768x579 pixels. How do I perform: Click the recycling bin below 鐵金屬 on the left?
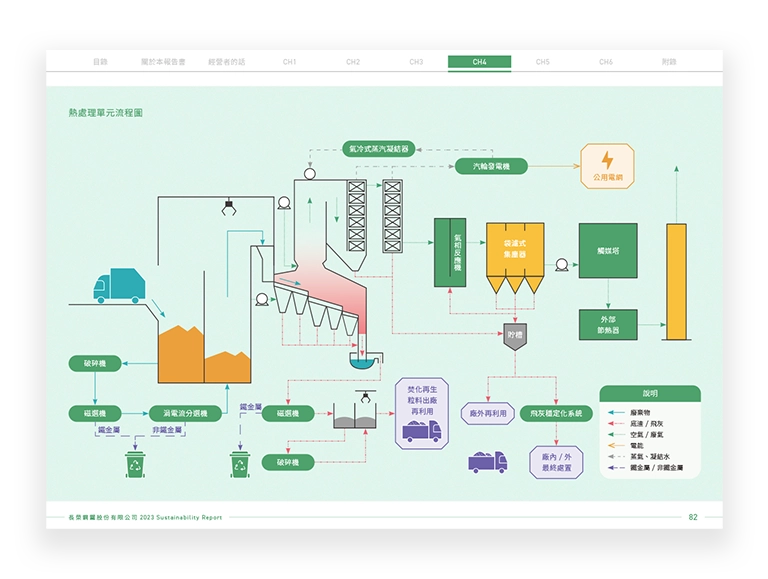pyautogui.click(x=135, y=464)
